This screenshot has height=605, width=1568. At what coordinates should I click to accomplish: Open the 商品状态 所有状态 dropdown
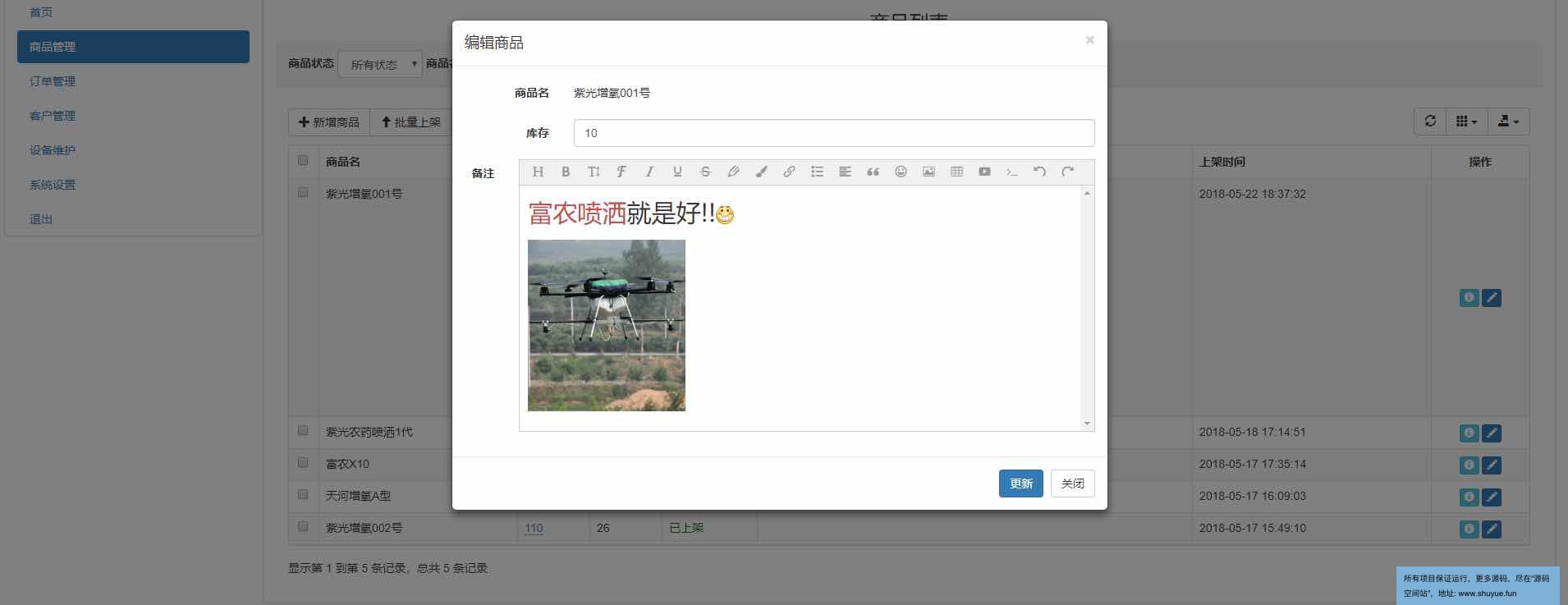(380, 64)
